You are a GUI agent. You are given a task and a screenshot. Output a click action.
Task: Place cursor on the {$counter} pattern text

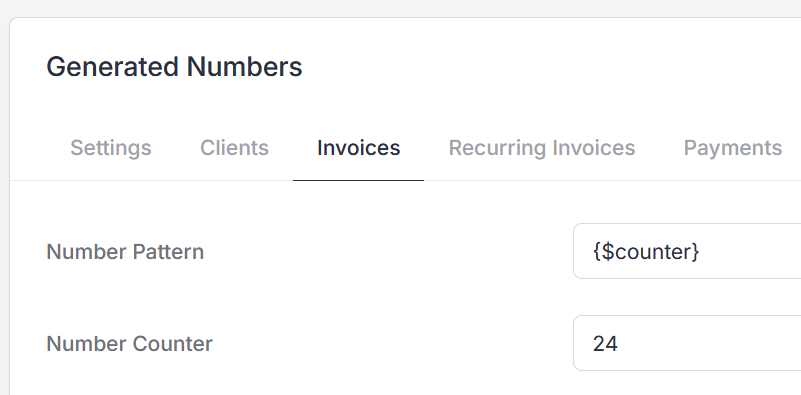click(646, 252)
